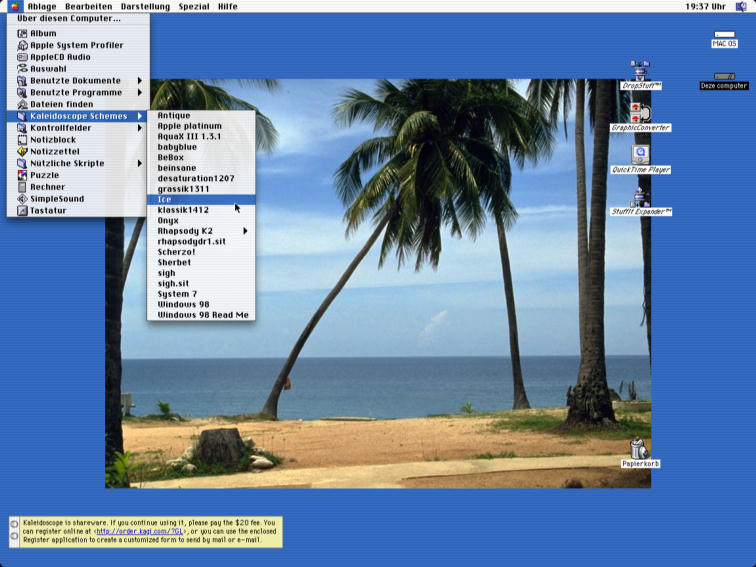Click the Apple menu icon
Screen dimensions: 756x567
tap(14, 6)
